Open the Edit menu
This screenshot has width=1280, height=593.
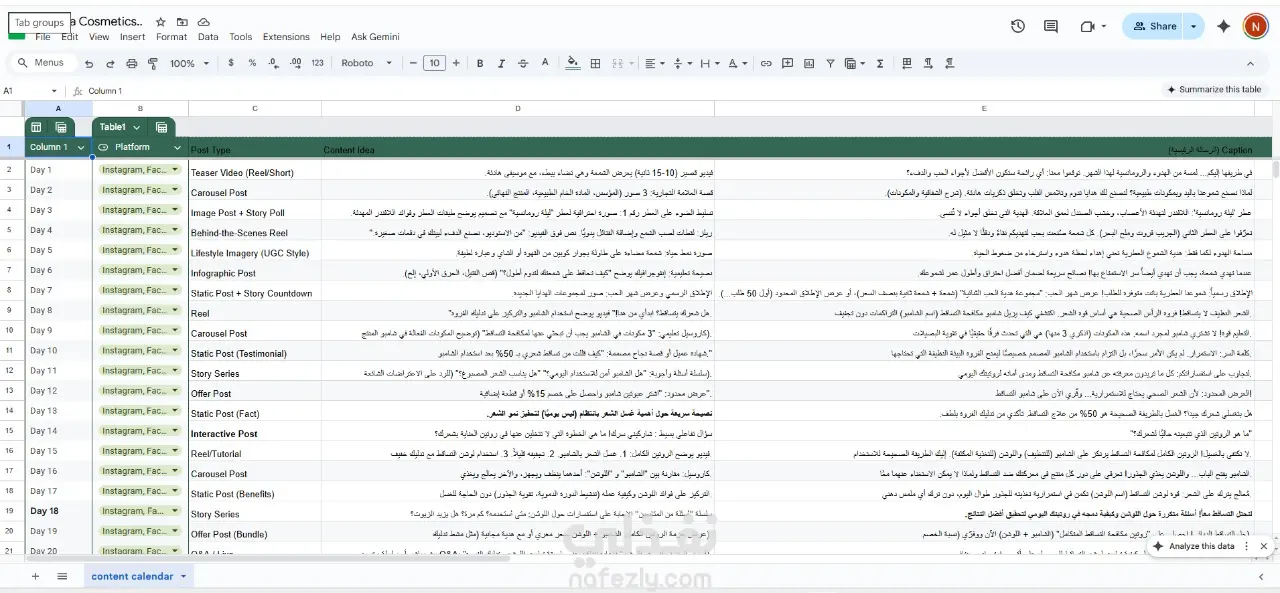[x=69, y=37]
